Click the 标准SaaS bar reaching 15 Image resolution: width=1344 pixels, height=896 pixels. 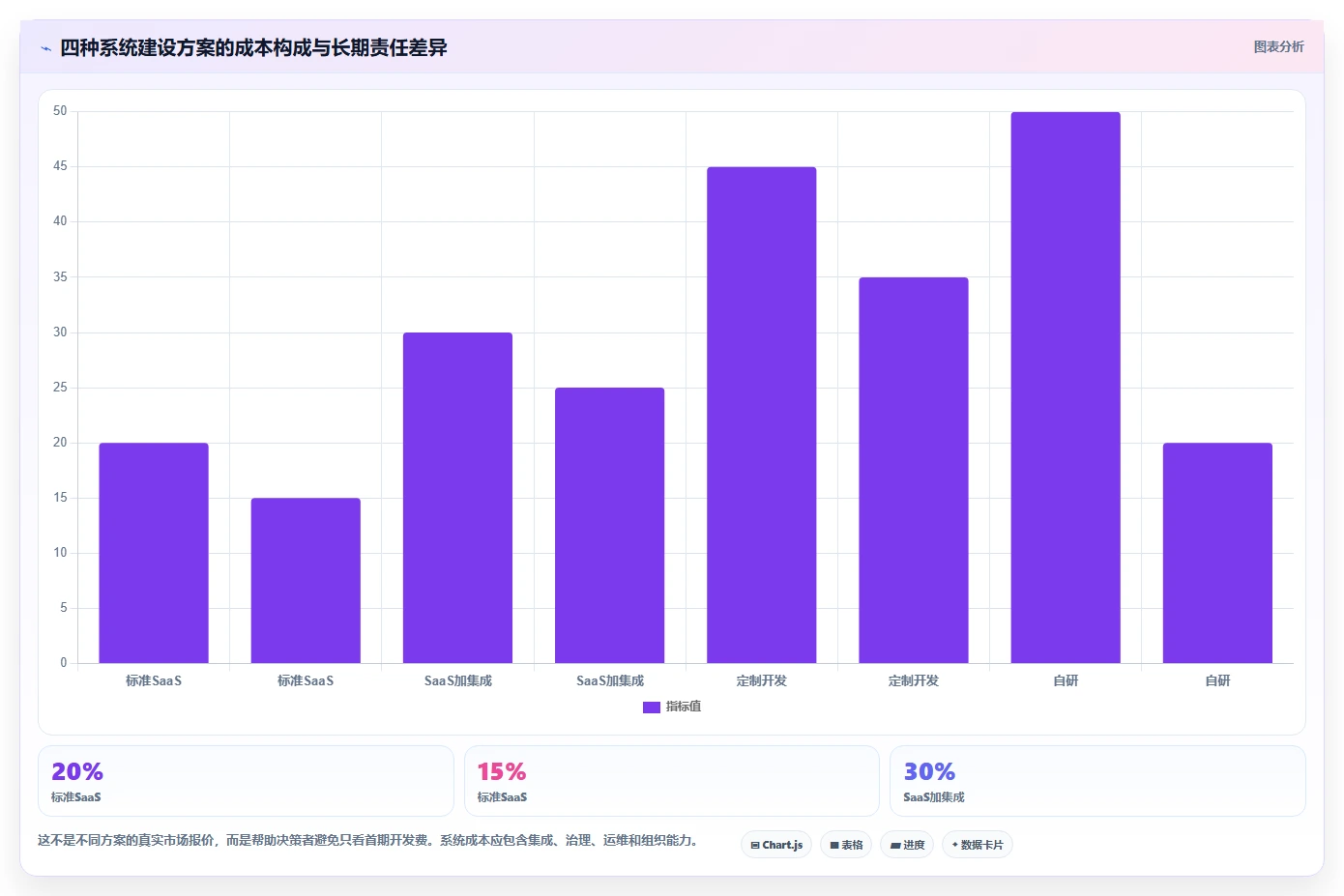click(x=306, y=580)
